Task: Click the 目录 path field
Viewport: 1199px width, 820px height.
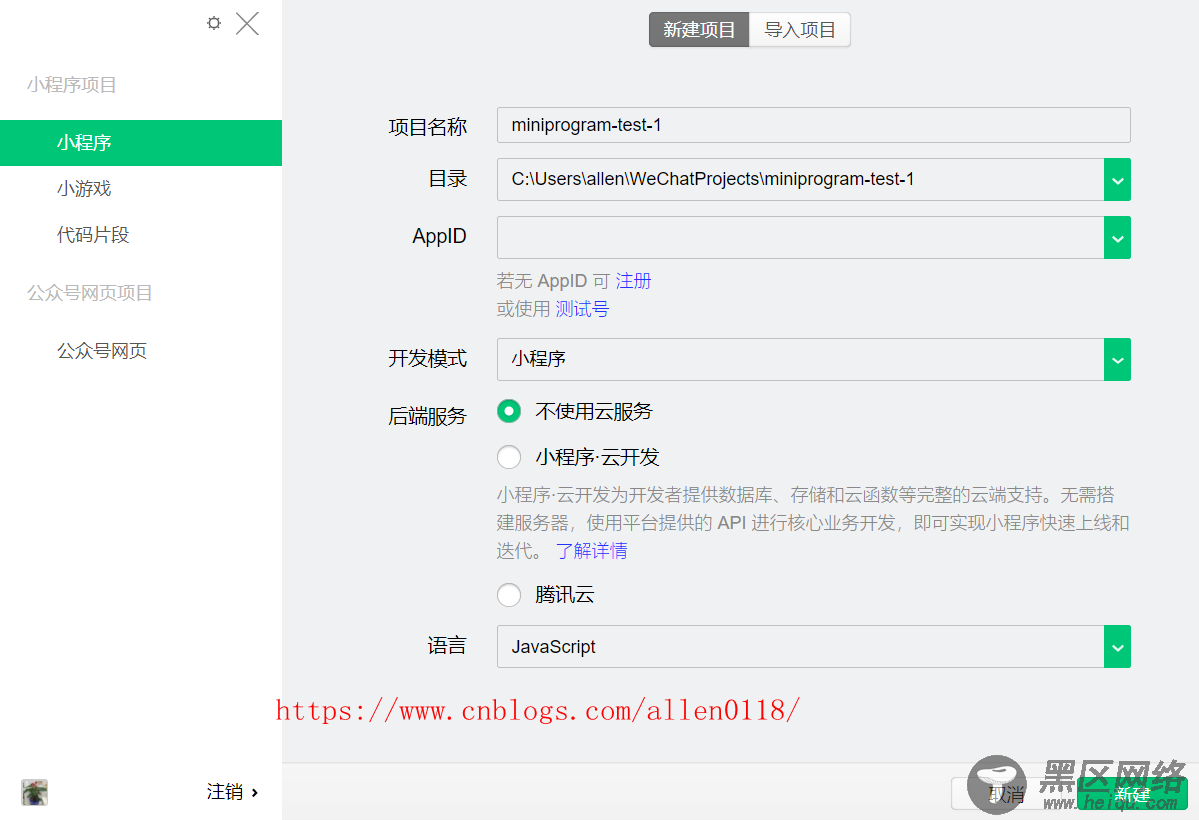Action: [800, 180]
